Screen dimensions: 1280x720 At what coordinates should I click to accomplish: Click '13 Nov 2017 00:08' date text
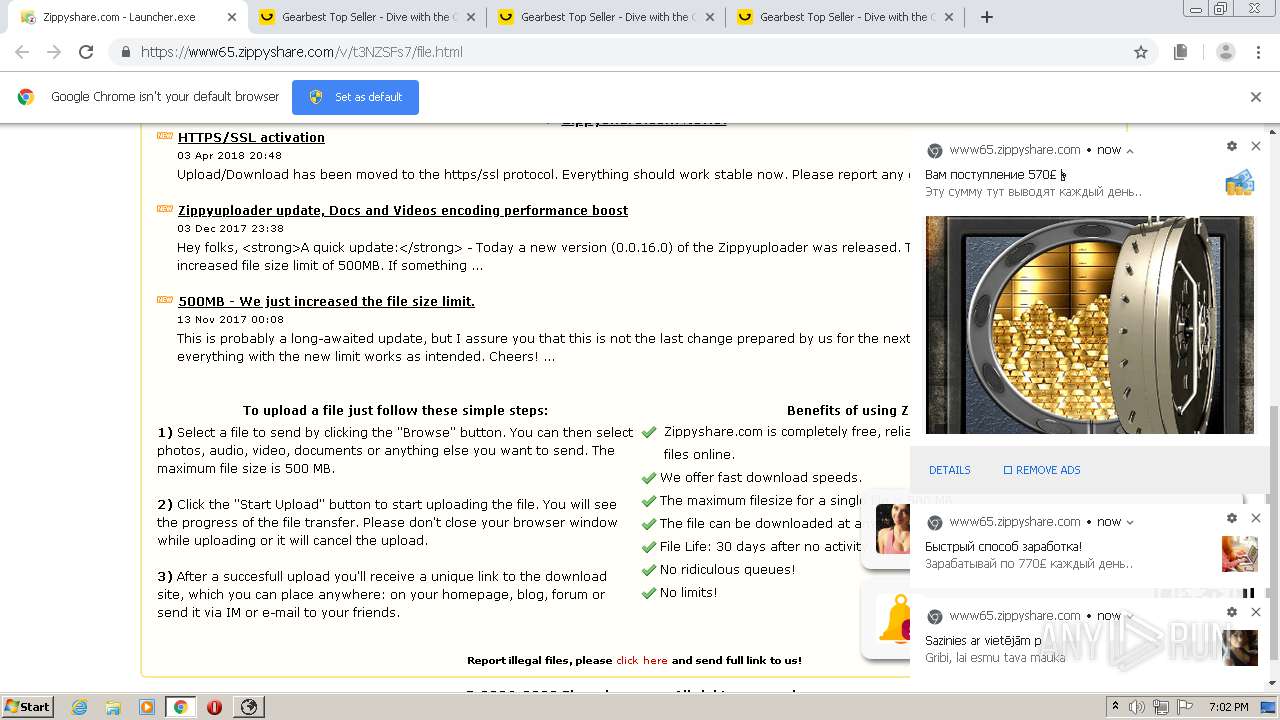[x=231, y=320]
